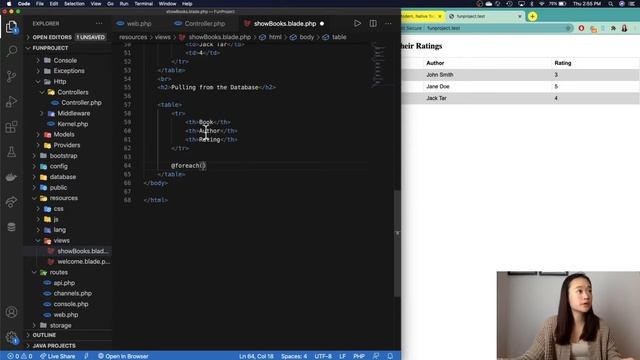Open the Database activity bar icon

(11, 227)
